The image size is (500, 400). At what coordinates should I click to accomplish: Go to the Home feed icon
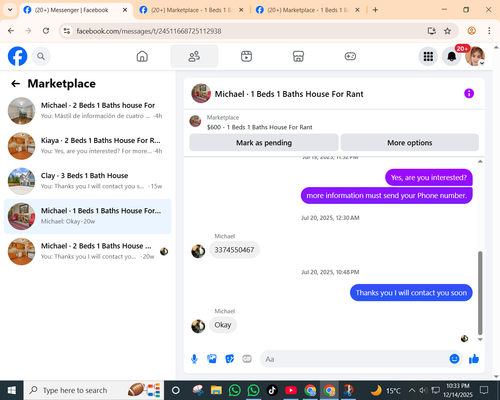point(142,56)
